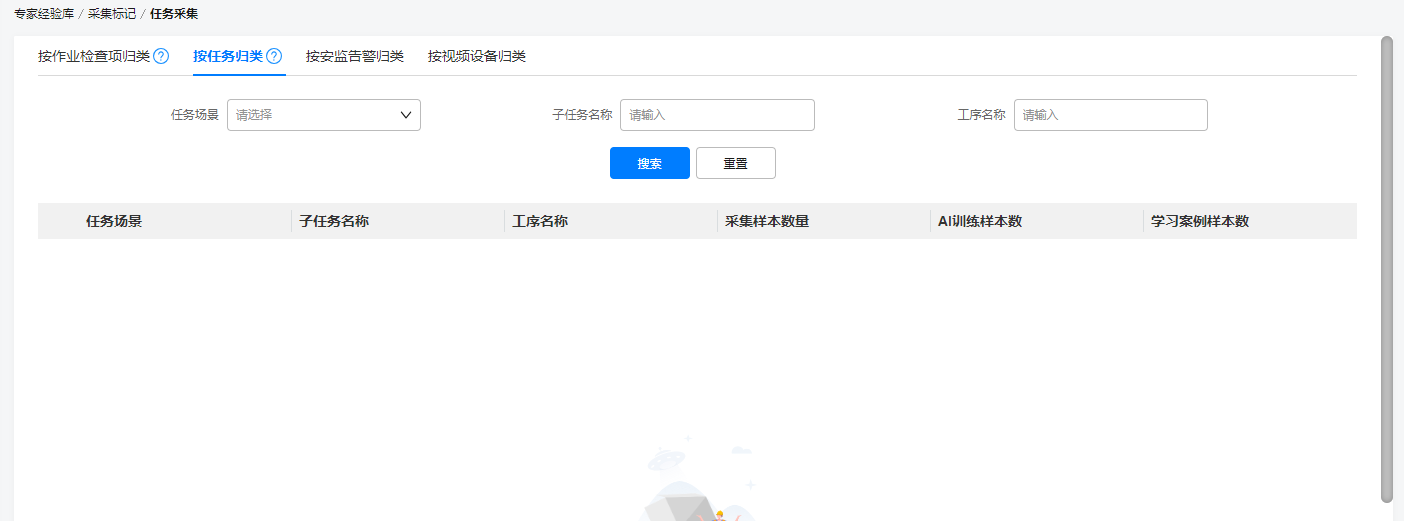The width and height of the screenshot is (1404, 521).
Task: Click the 搜索 button
Action: point(650,163)
